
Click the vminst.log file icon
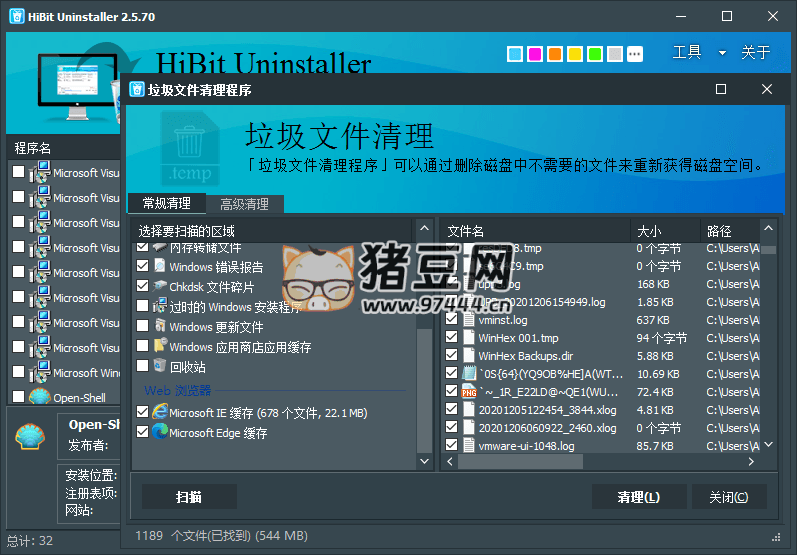pos(468,320)
